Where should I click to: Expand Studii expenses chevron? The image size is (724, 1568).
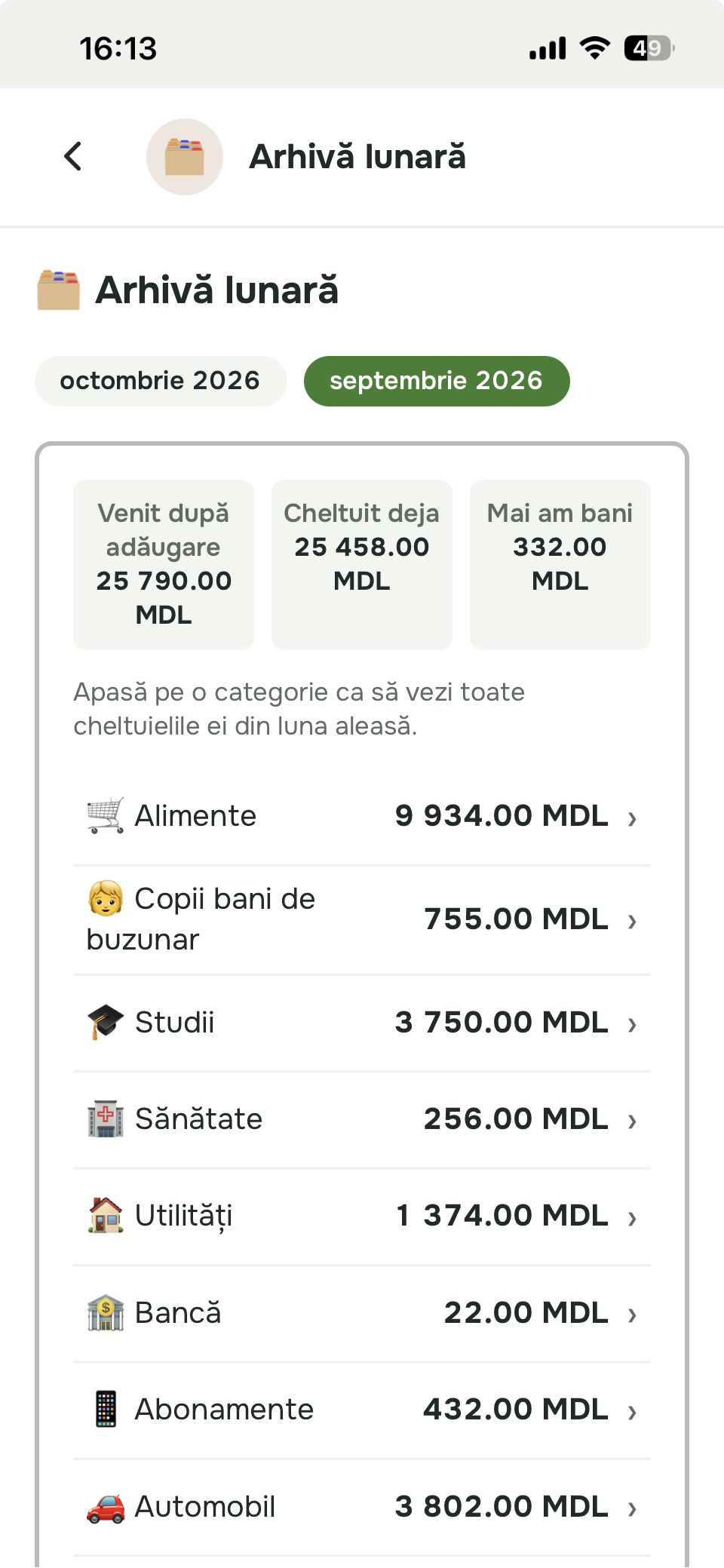pyautogui.click(x=633, y=1024)
